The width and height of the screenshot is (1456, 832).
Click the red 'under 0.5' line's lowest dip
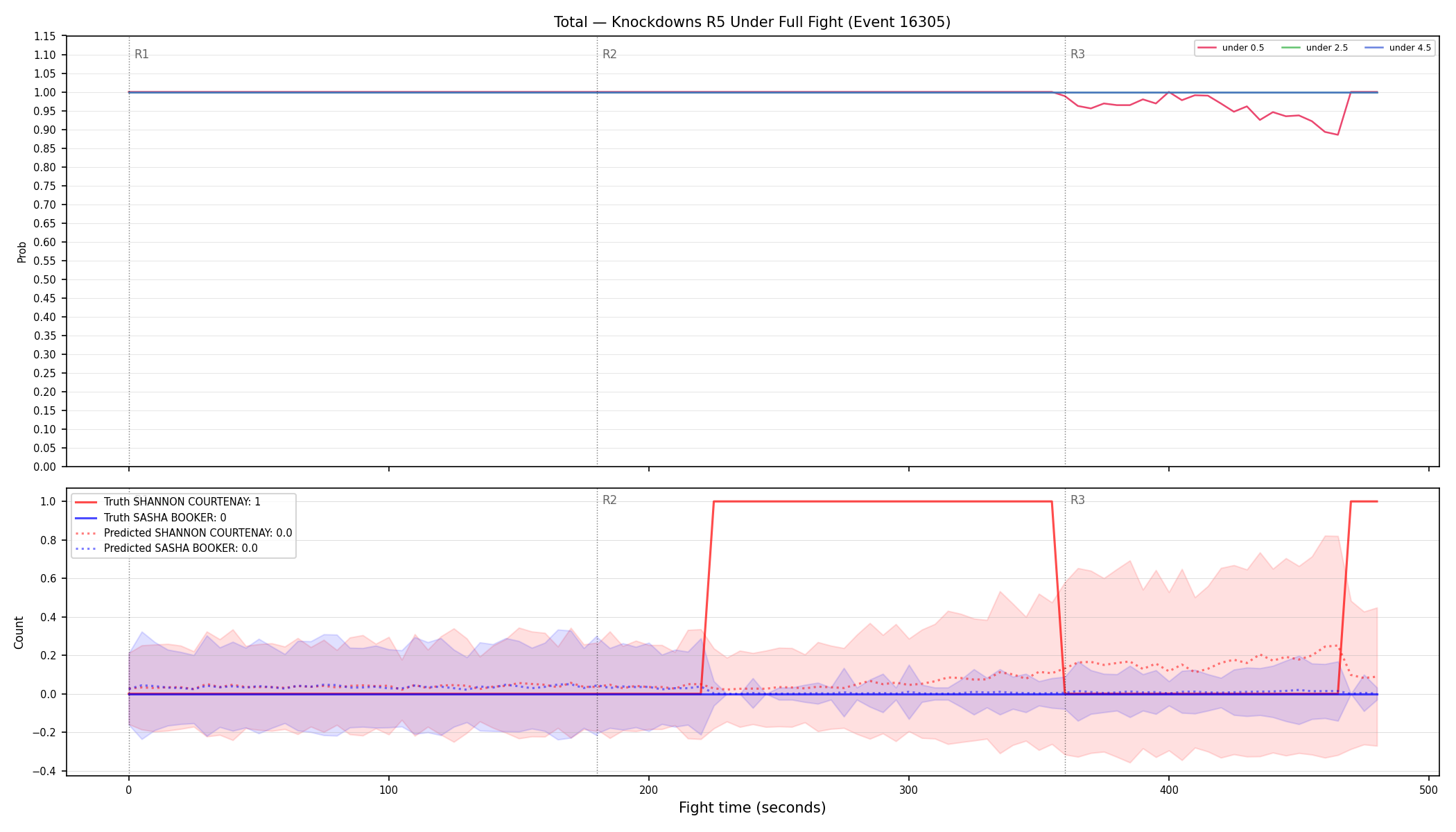coord(1337,135)
